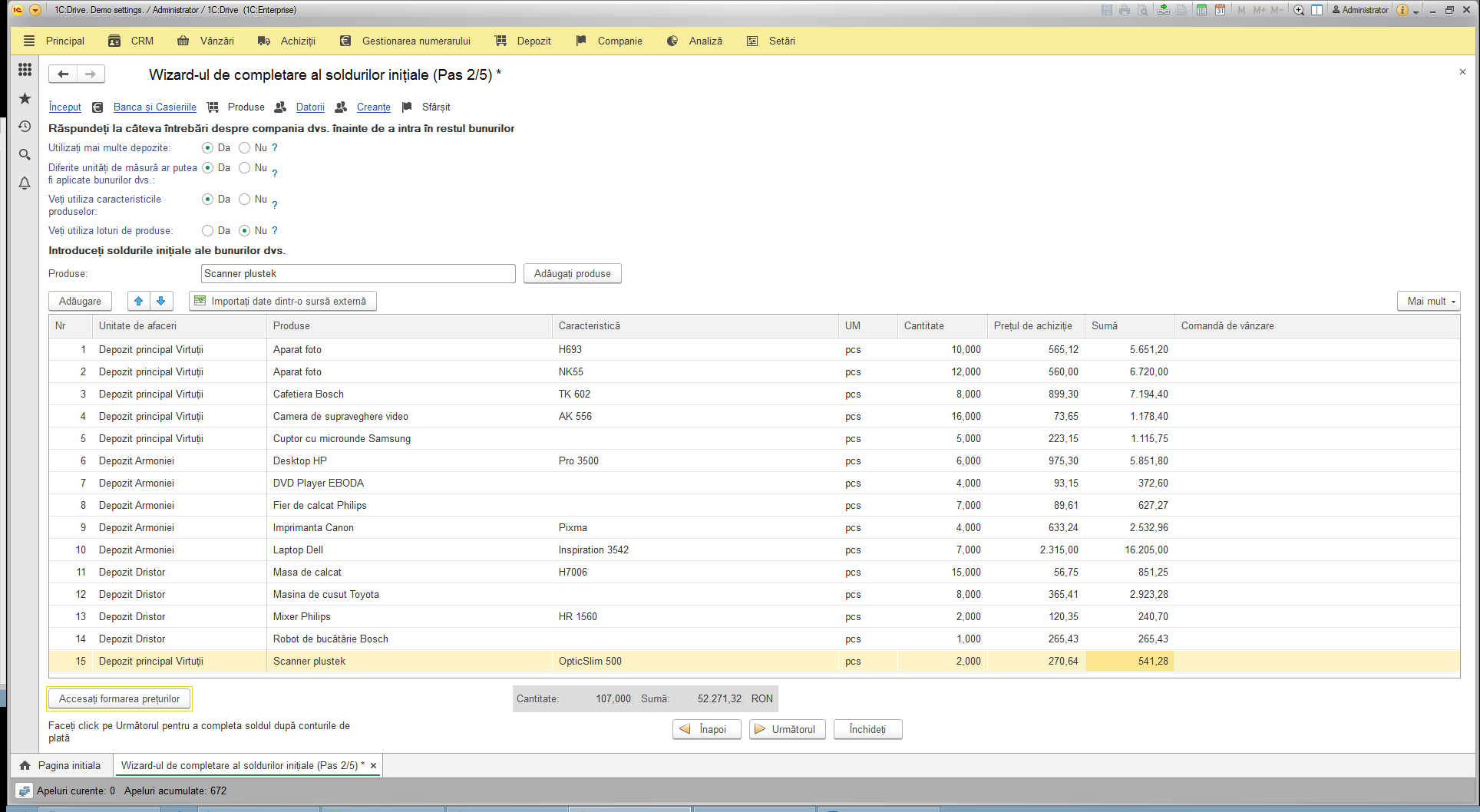Go back with left arrow button
Screen dimensions: 1480x812
(63, 74)
